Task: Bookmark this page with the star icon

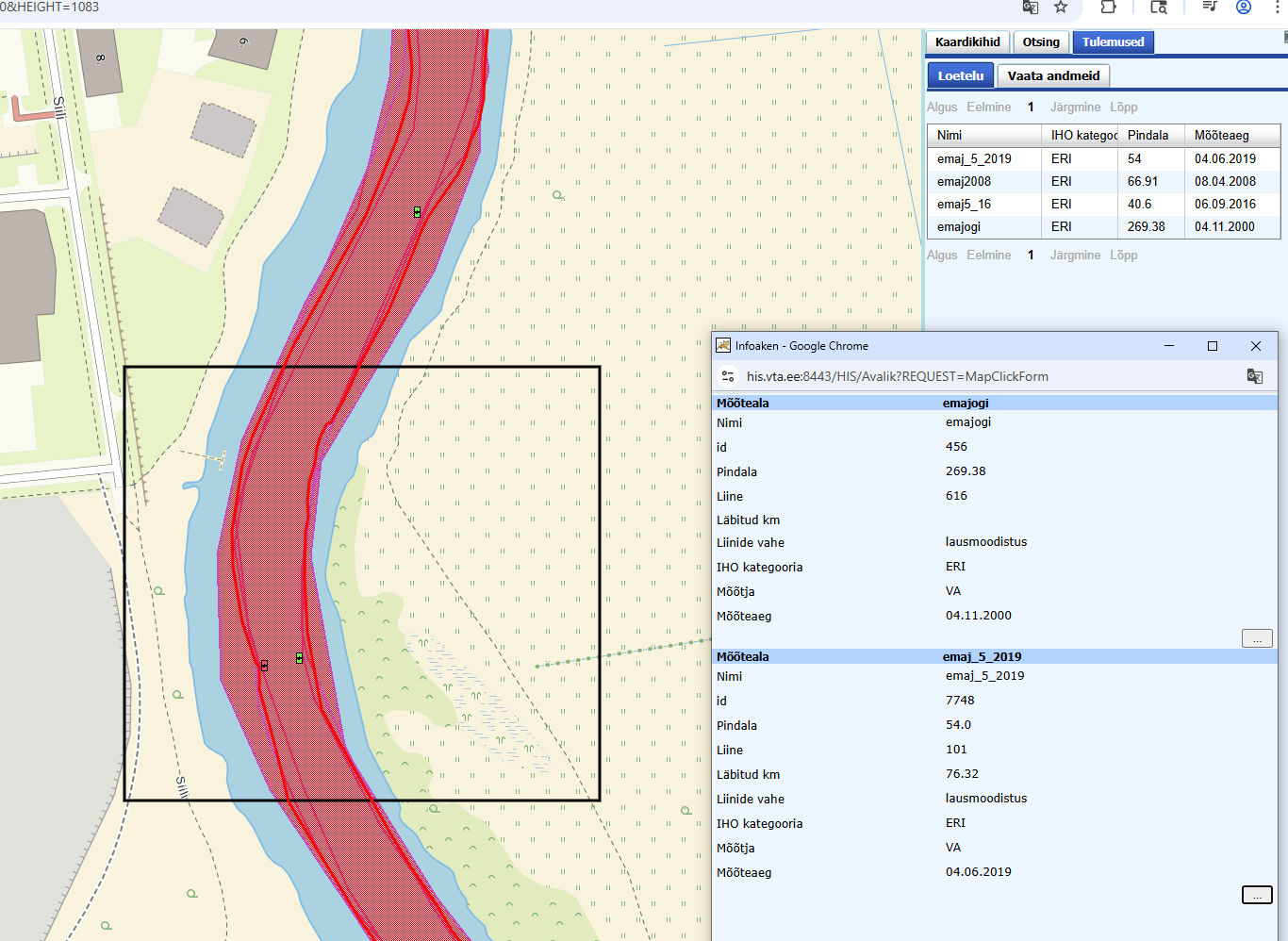Action: [1061, 8]
